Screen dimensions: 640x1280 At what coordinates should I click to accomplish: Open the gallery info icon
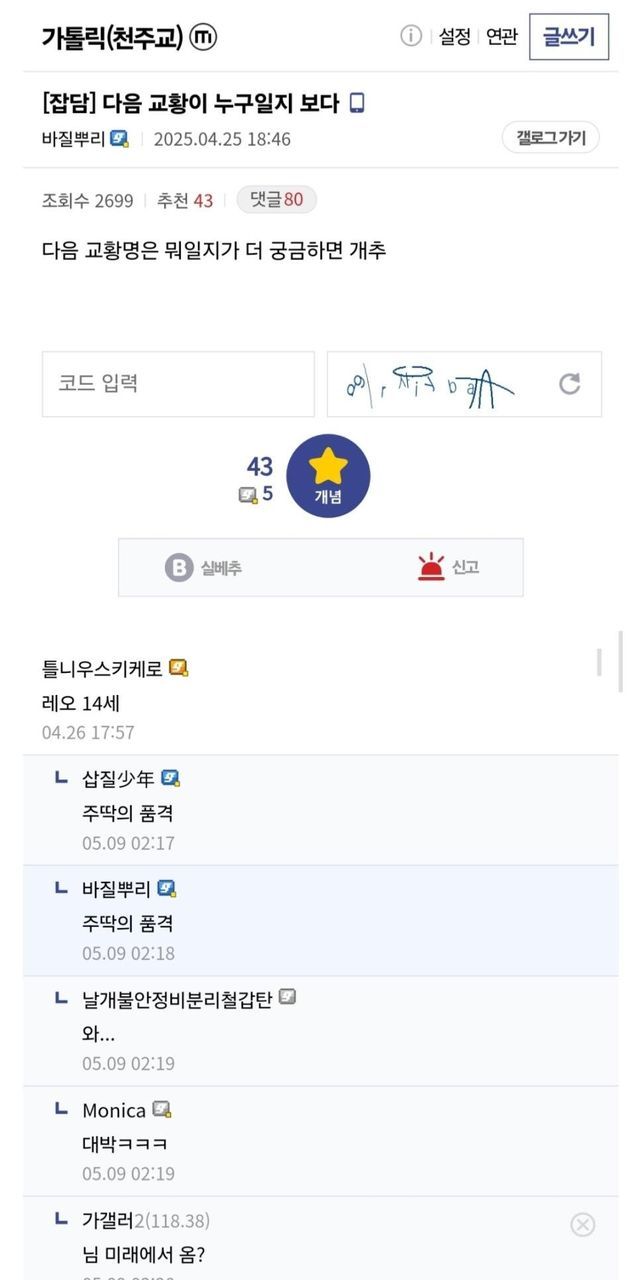pyautogui.click(x=411, y=37)
